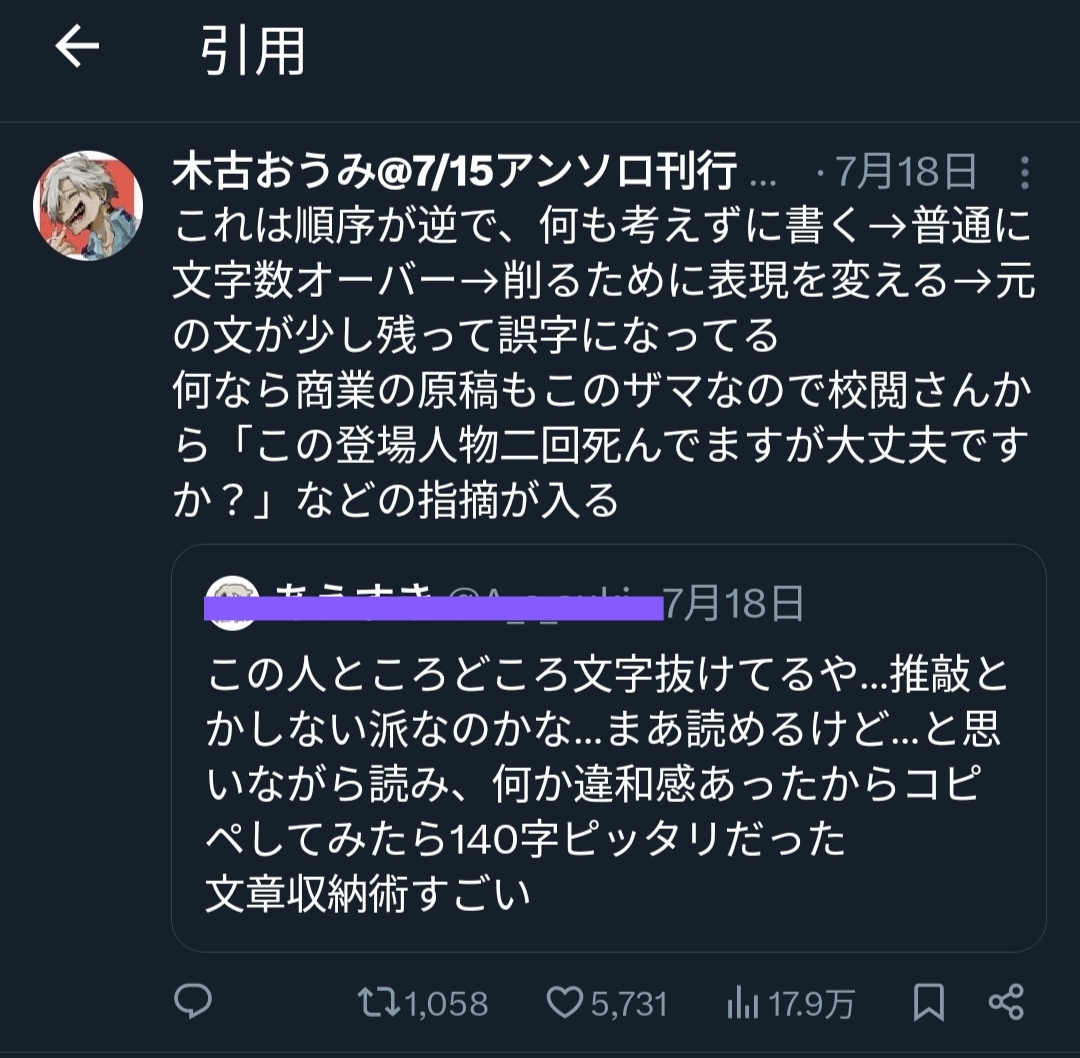Open 木古おうみ's profile avatar
This screenshot has height=1058, width=1080.
click(88, 205)
